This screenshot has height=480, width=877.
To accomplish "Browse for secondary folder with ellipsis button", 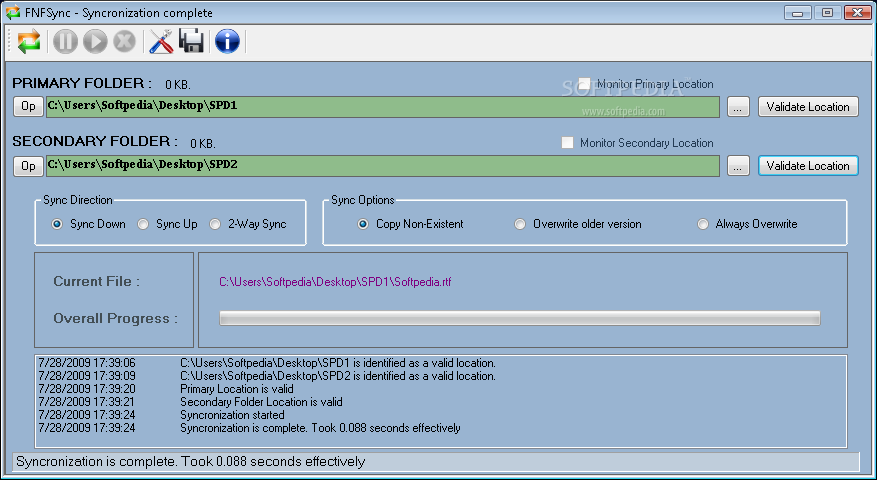I will [x=738, y=166].
